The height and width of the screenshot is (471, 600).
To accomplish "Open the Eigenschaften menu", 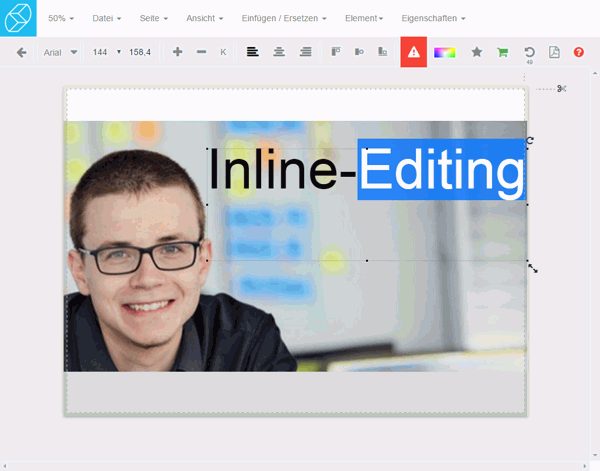I will [x=433, y=18].
